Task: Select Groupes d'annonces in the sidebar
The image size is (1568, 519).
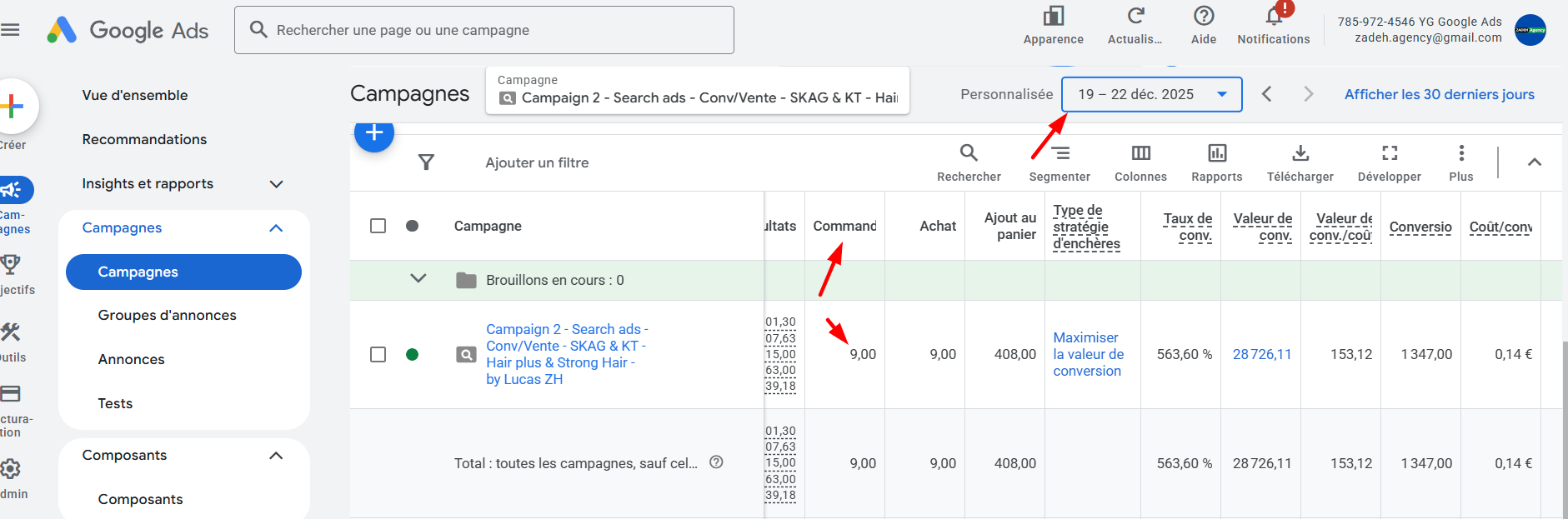Action: pyautogui.click(x=167, y=315)
